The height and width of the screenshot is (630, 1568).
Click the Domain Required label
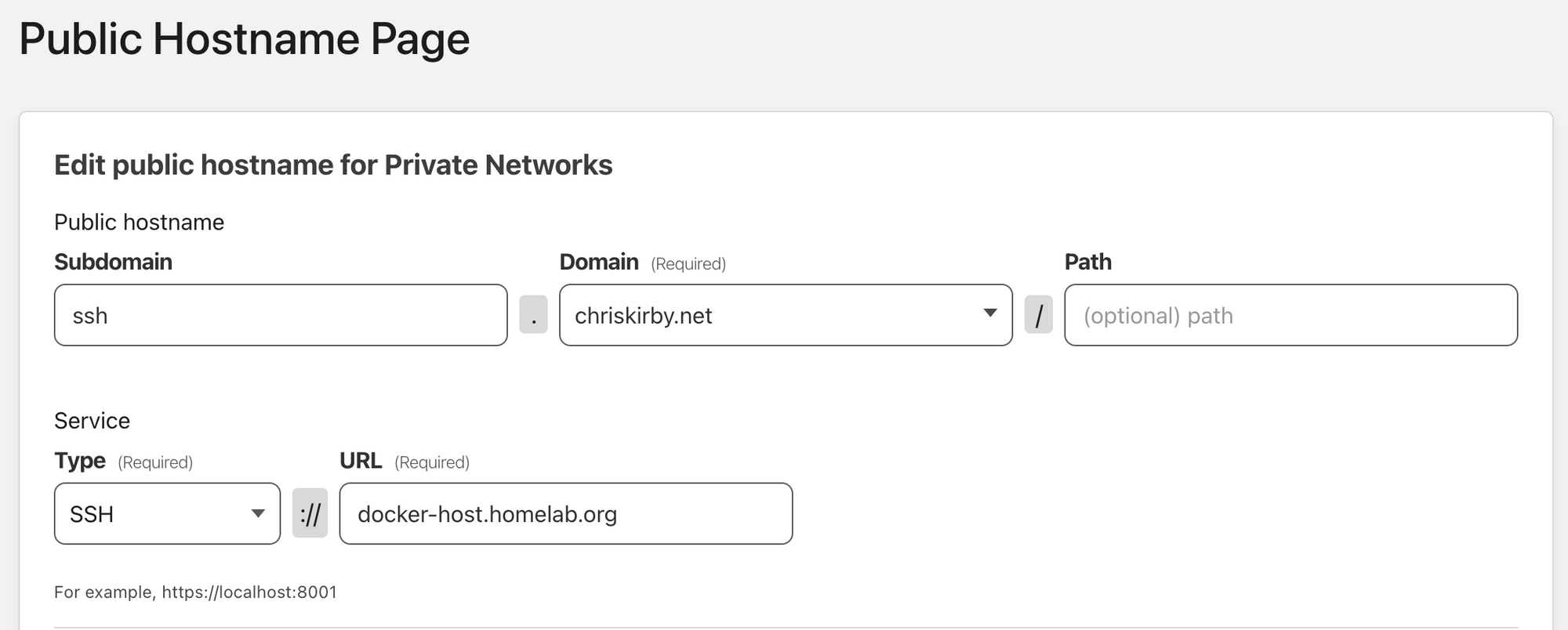point(642,262)
